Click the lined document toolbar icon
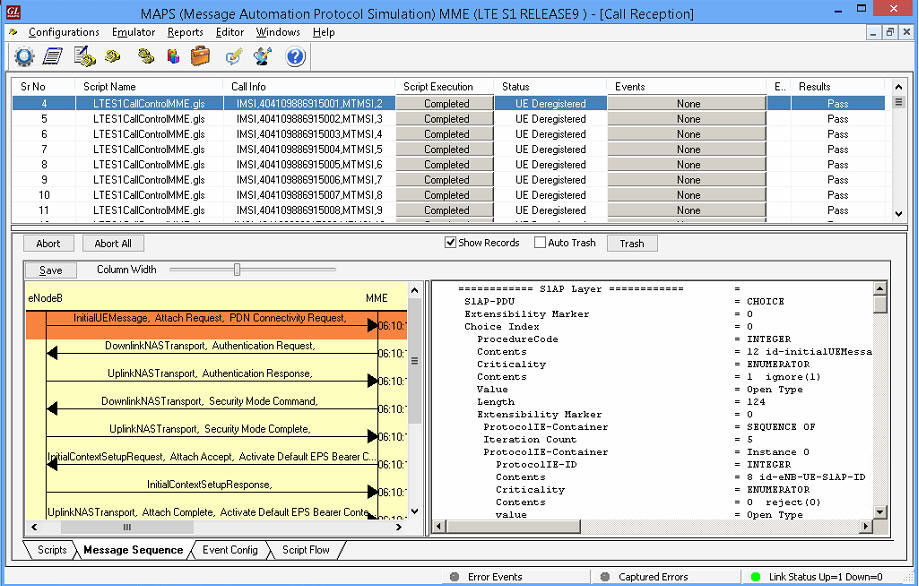Viewport: 919px width, 586px height. [53, 56]
